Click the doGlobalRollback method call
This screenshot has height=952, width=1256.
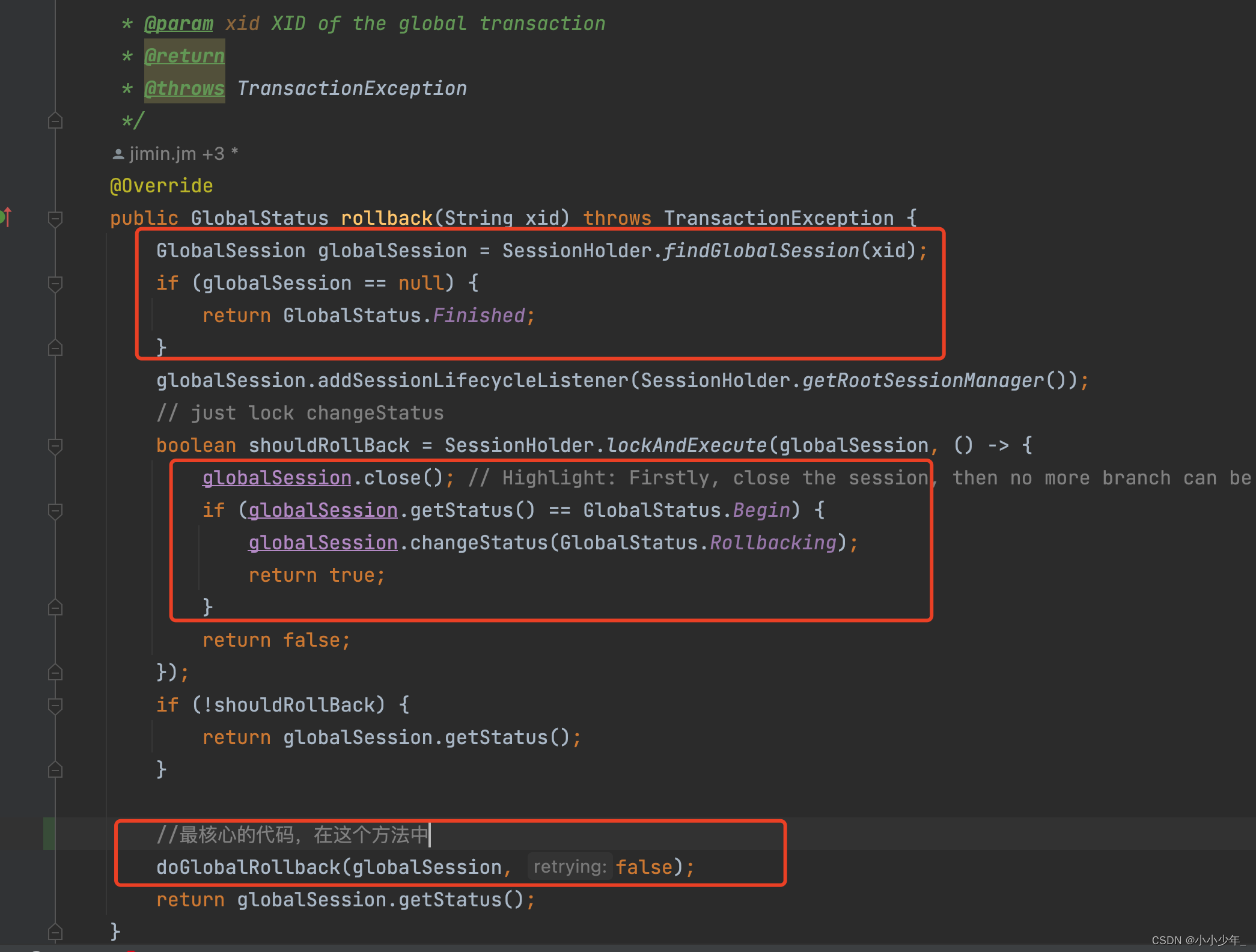point(248,867)
